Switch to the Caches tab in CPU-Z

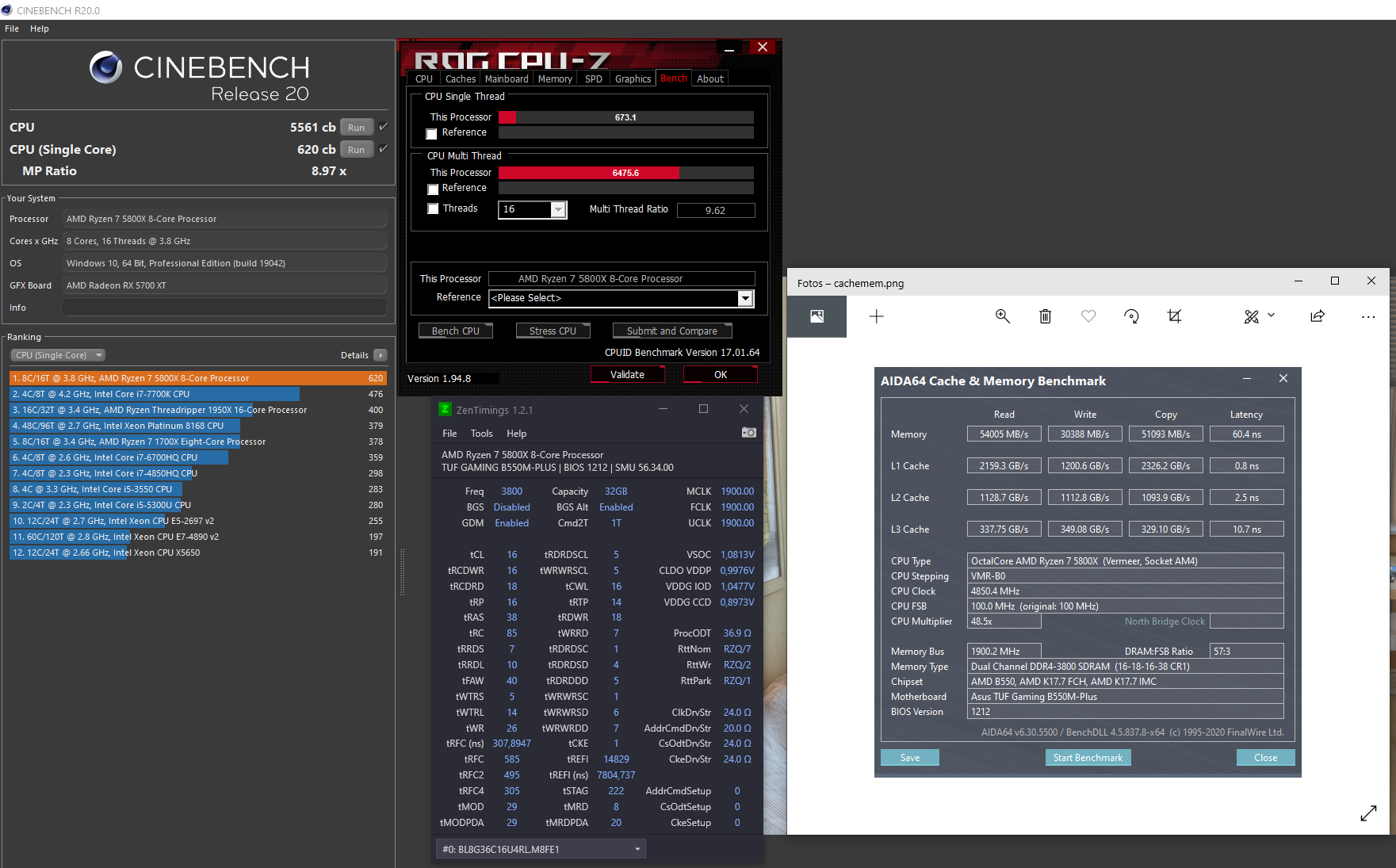pos(461,78)
